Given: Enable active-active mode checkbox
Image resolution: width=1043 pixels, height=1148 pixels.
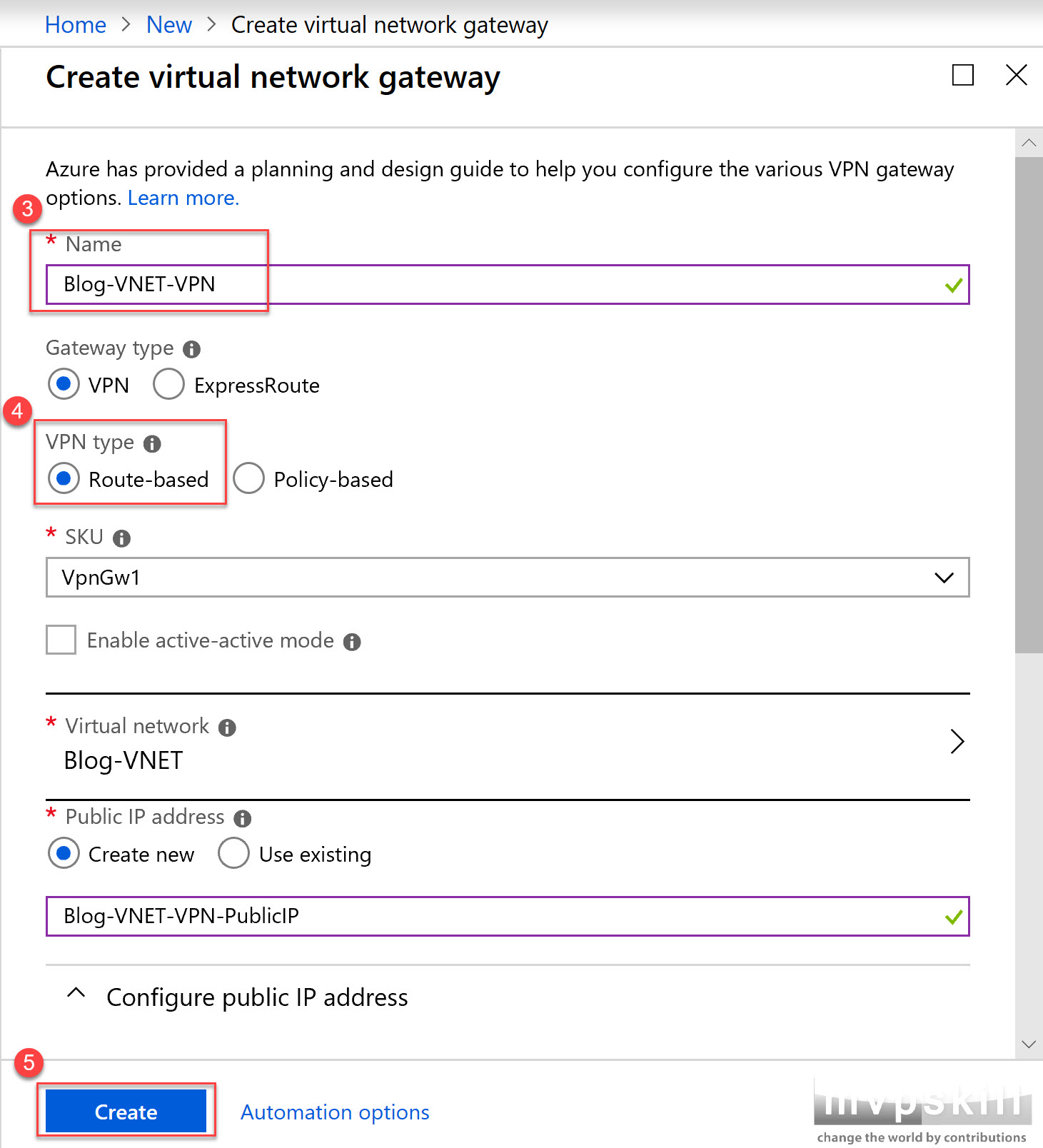Looking at the screenshot, I should [61, 640].
